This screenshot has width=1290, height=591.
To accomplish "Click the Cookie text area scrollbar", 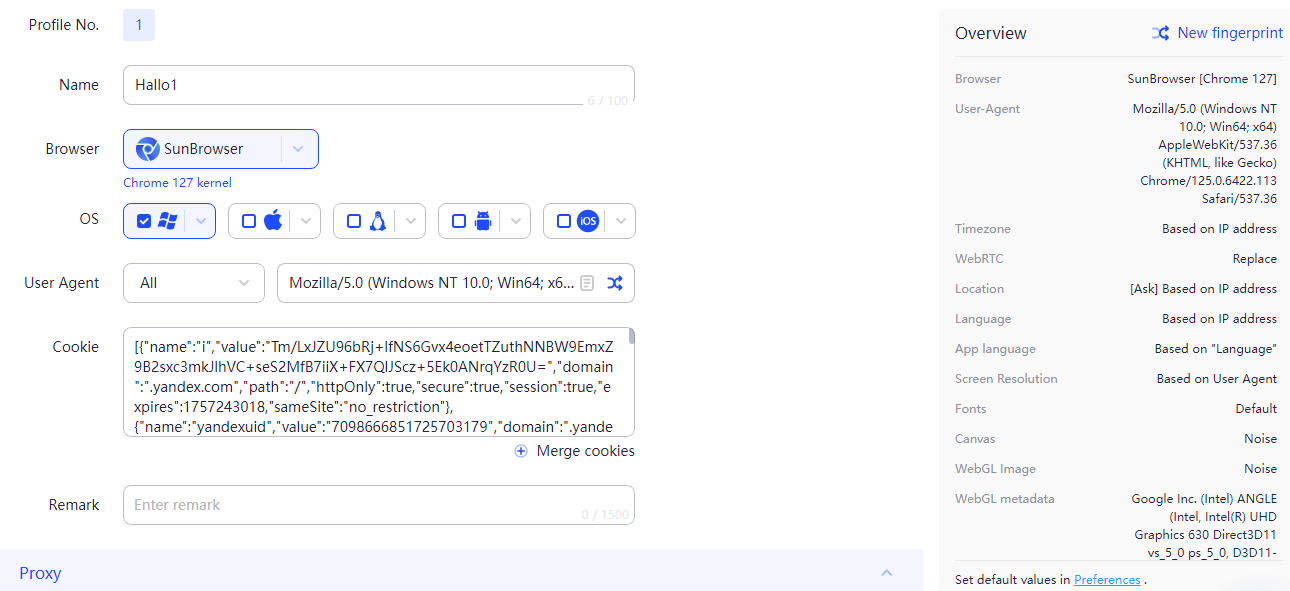I will (x=631, y=337).
